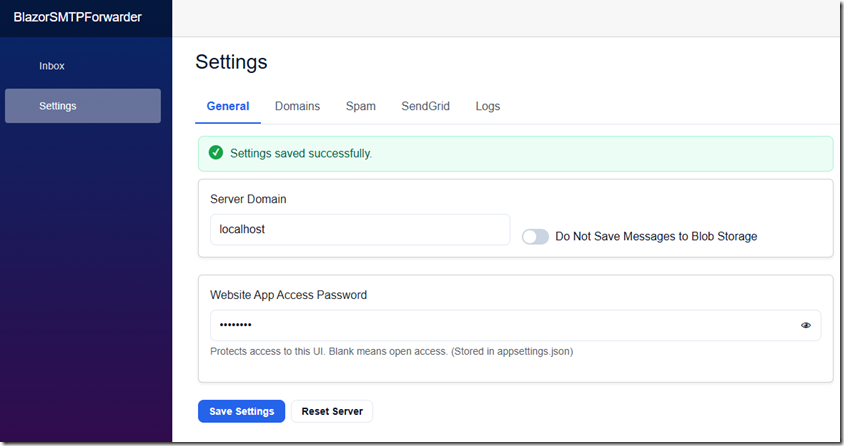This screenshot has width=844, height=446.
Task: Toggle Do Not Save Messages to Blob Storage
Action: [x=535, y=237]
